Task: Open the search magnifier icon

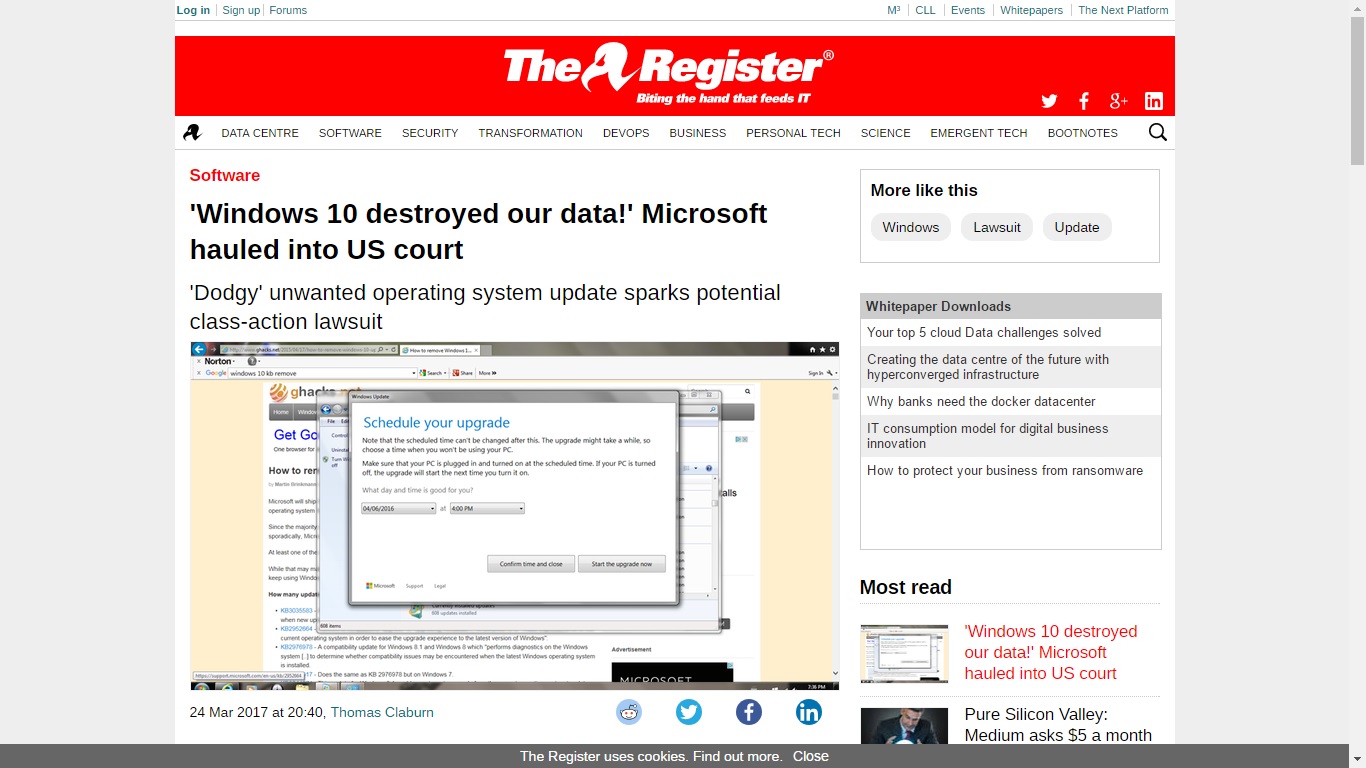Action: [1157, 132]
